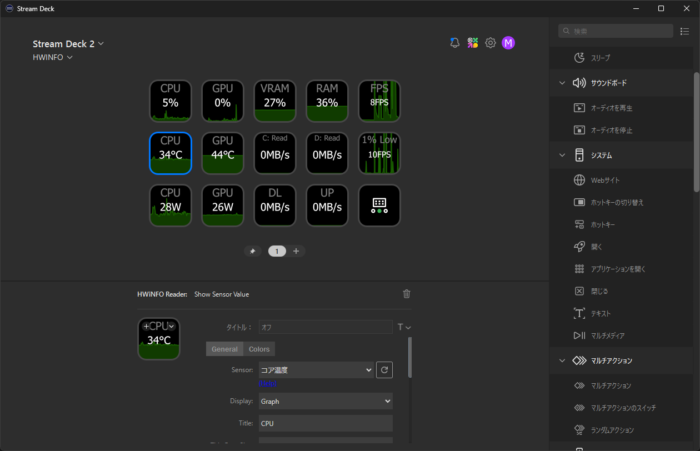Collapse the サウンドボード category
This screenshot has width=700, height=451.
tap(562, 83)
